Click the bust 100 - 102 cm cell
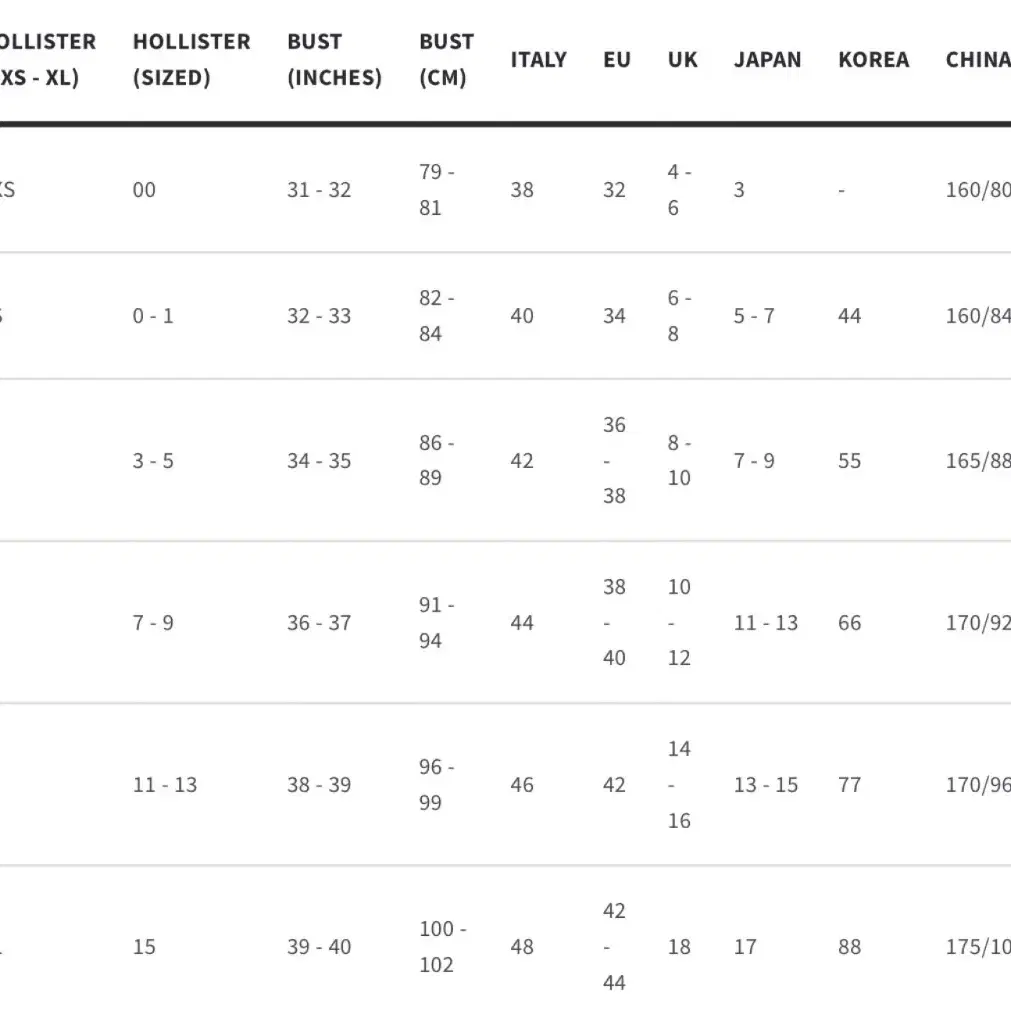Screen dimensions: 1011x1011 (443, 947)
